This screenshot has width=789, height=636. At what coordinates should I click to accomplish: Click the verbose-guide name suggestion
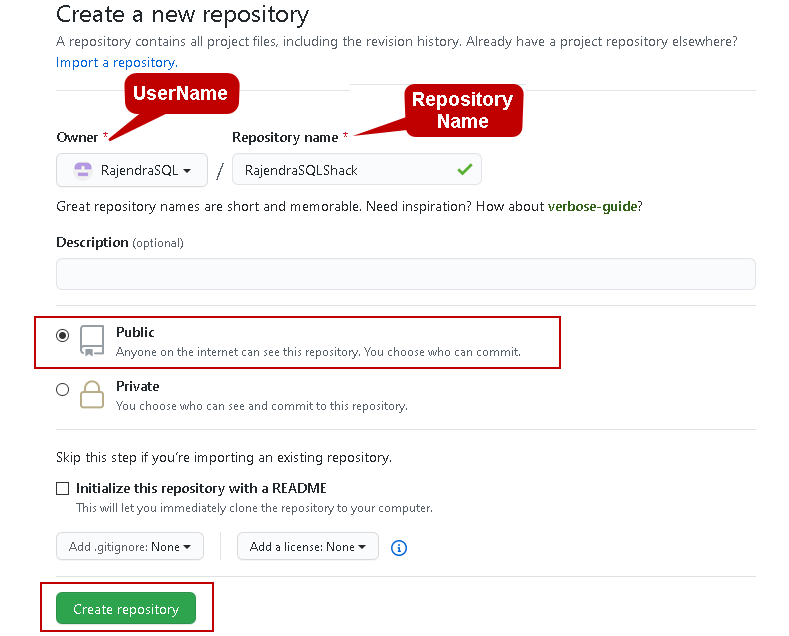(594, 206)
